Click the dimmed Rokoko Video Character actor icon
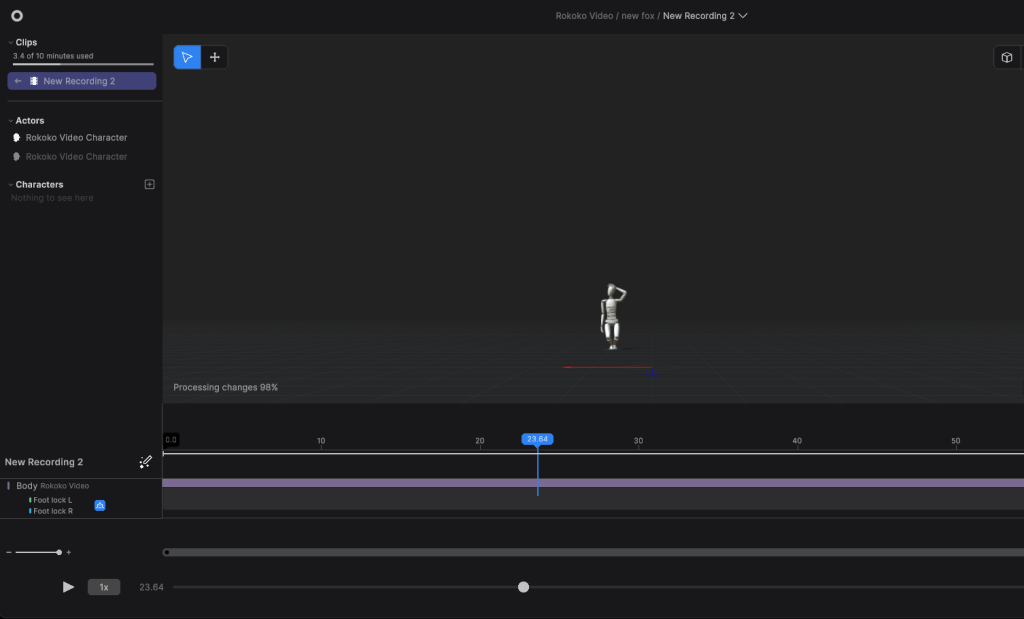 [x=17, y=157]
